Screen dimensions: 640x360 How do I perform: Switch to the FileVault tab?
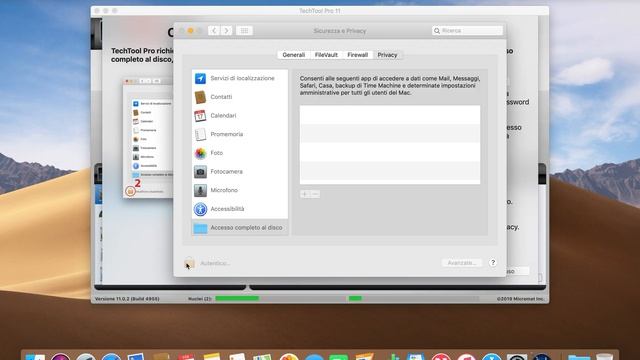[326, 55]
